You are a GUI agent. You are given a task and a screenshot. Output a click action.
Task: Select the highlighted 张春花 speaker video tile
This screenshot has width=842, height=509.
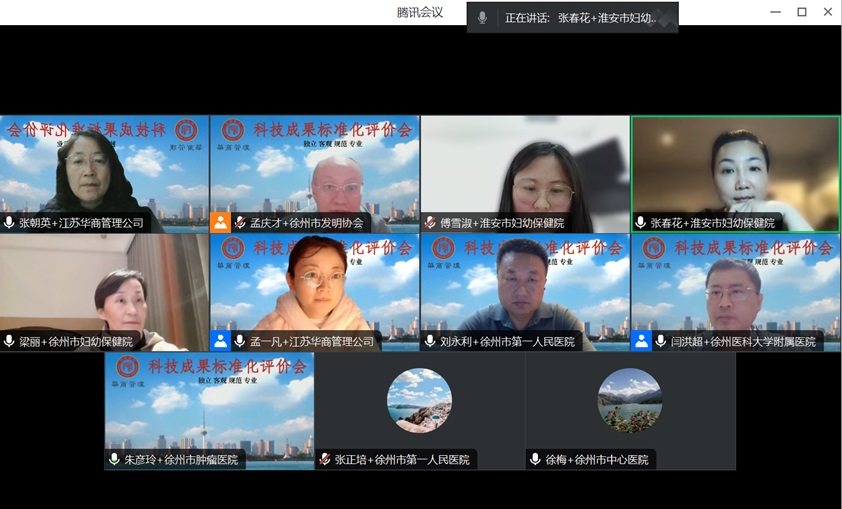736,174
